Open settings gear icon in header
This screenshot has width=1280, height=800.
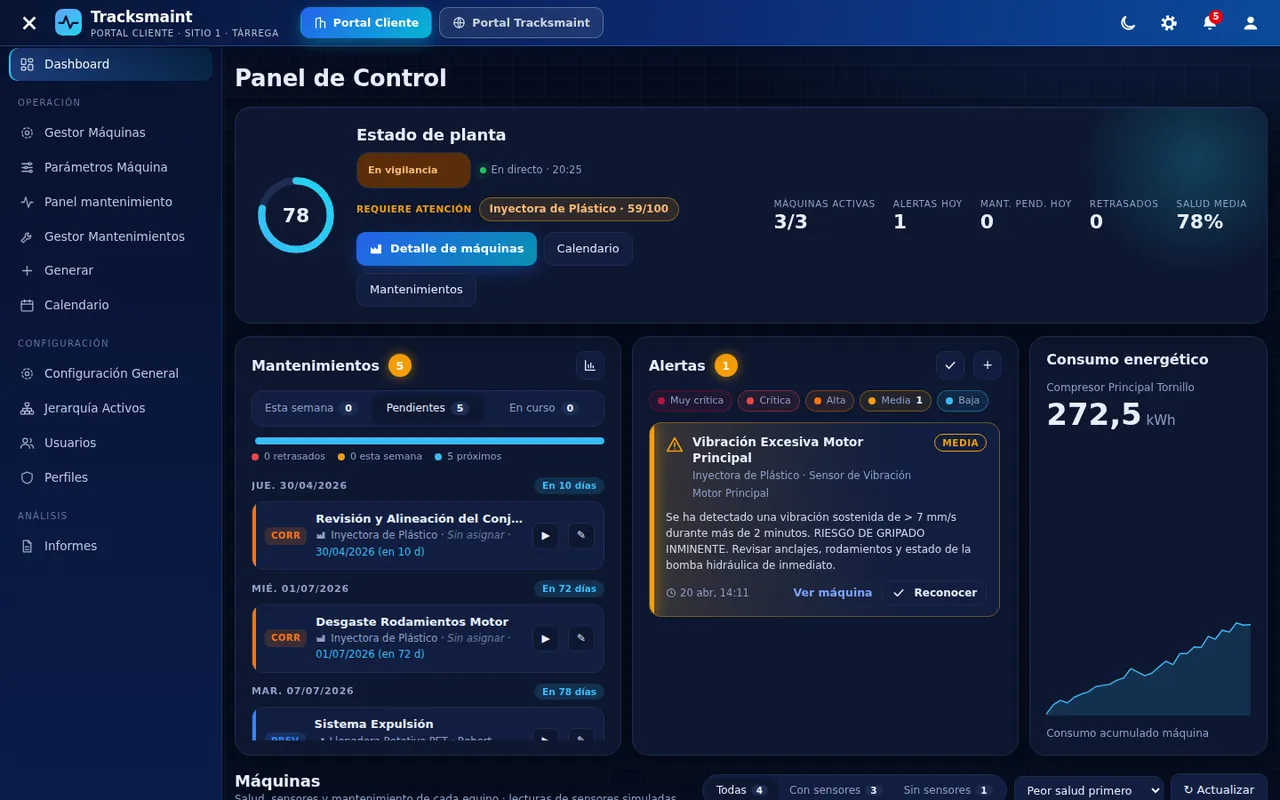1169,23
